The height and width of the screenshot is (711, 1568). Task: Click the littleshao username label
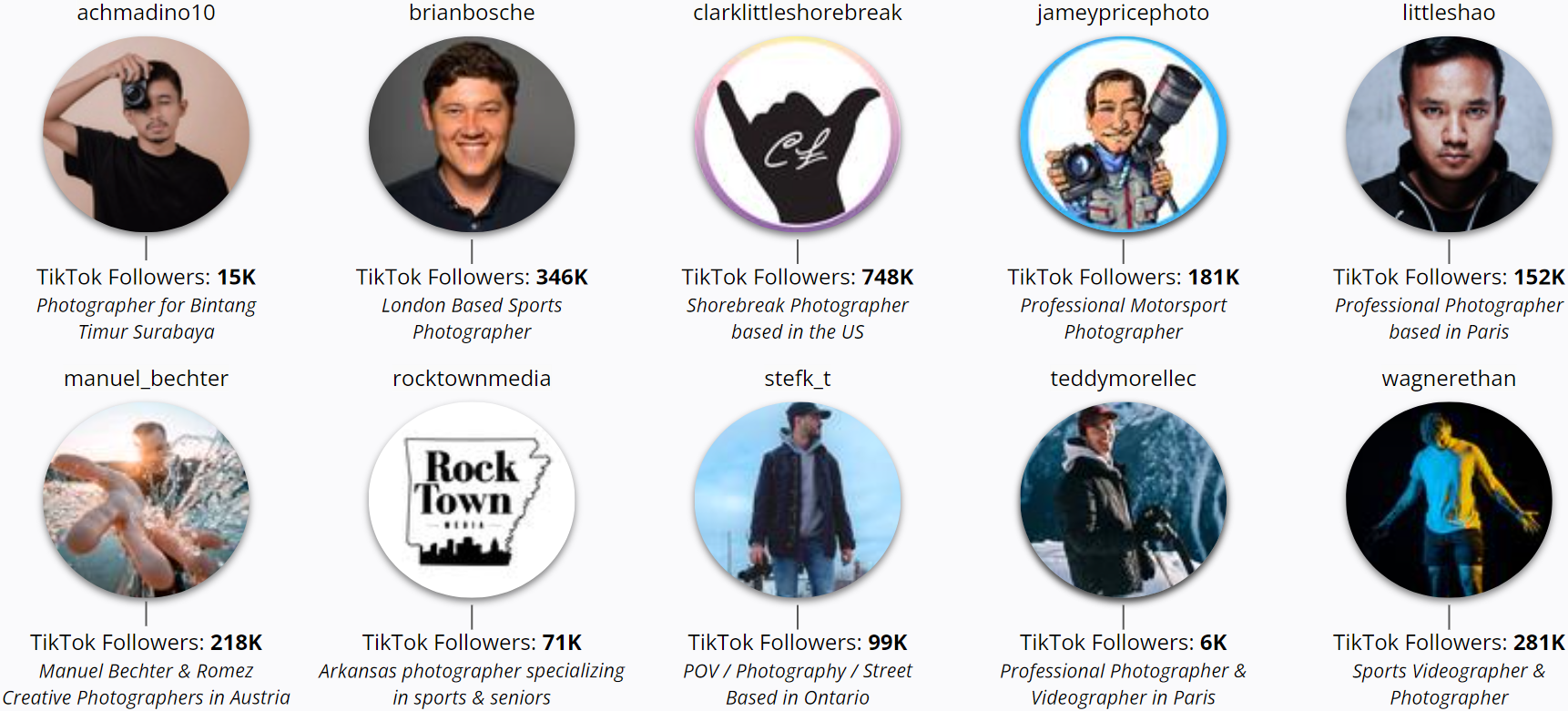(1449, 13)
